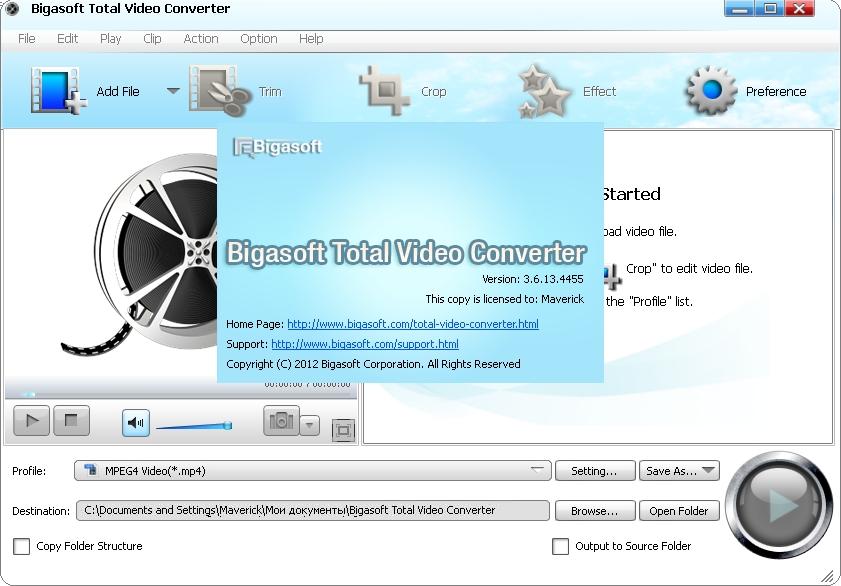Open the File menu

(26, 39)
